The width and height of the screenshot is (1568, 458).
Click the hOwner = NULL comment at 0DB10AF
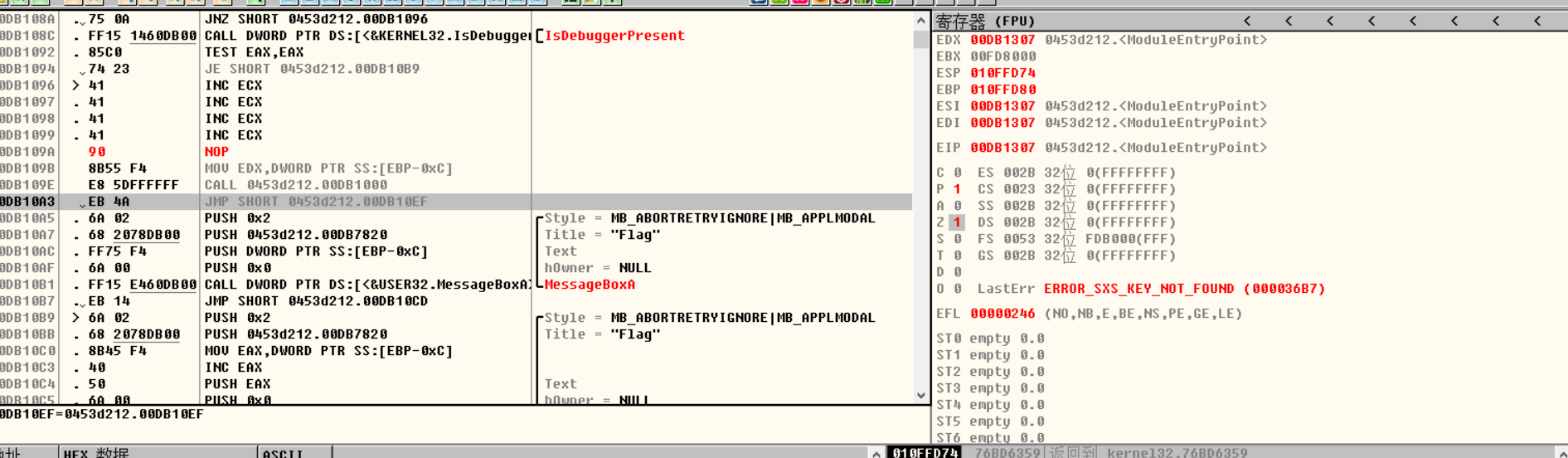point(598,268)
